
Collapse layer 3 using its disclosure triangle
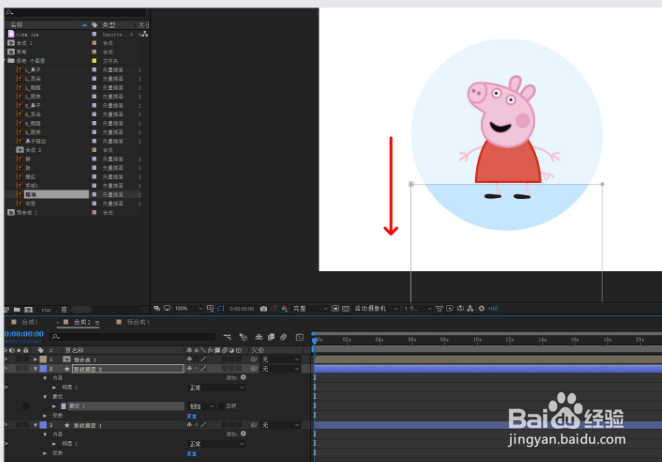[35, 425]
